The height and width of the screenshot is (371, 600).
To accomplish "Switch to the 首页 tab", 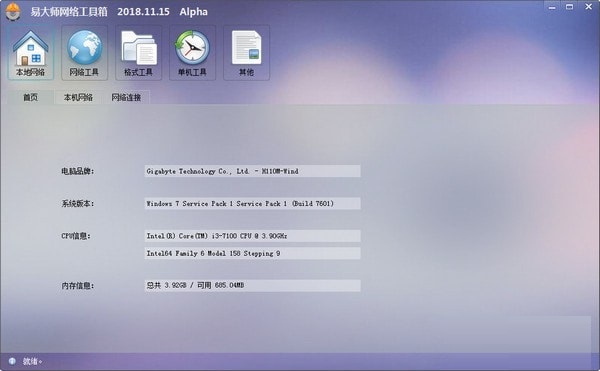I will (30, 98).
